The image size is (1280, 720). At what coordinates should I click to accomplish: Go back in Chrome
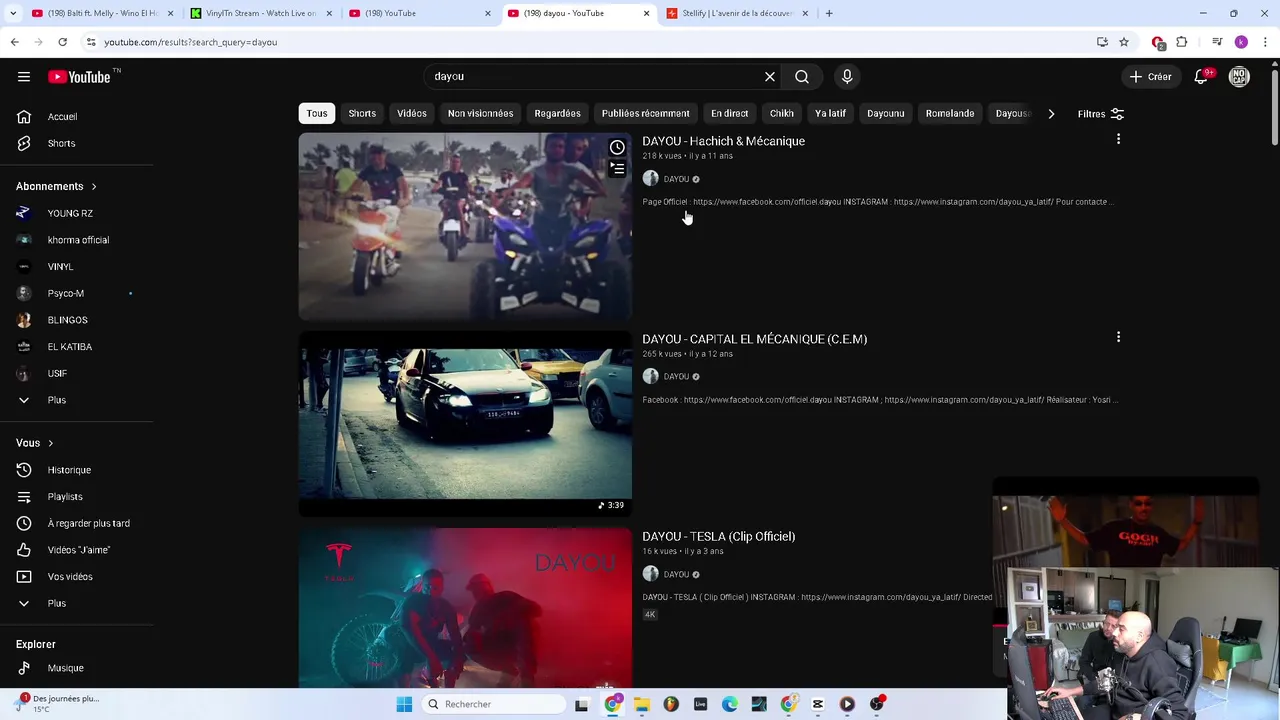pos(14,42)
